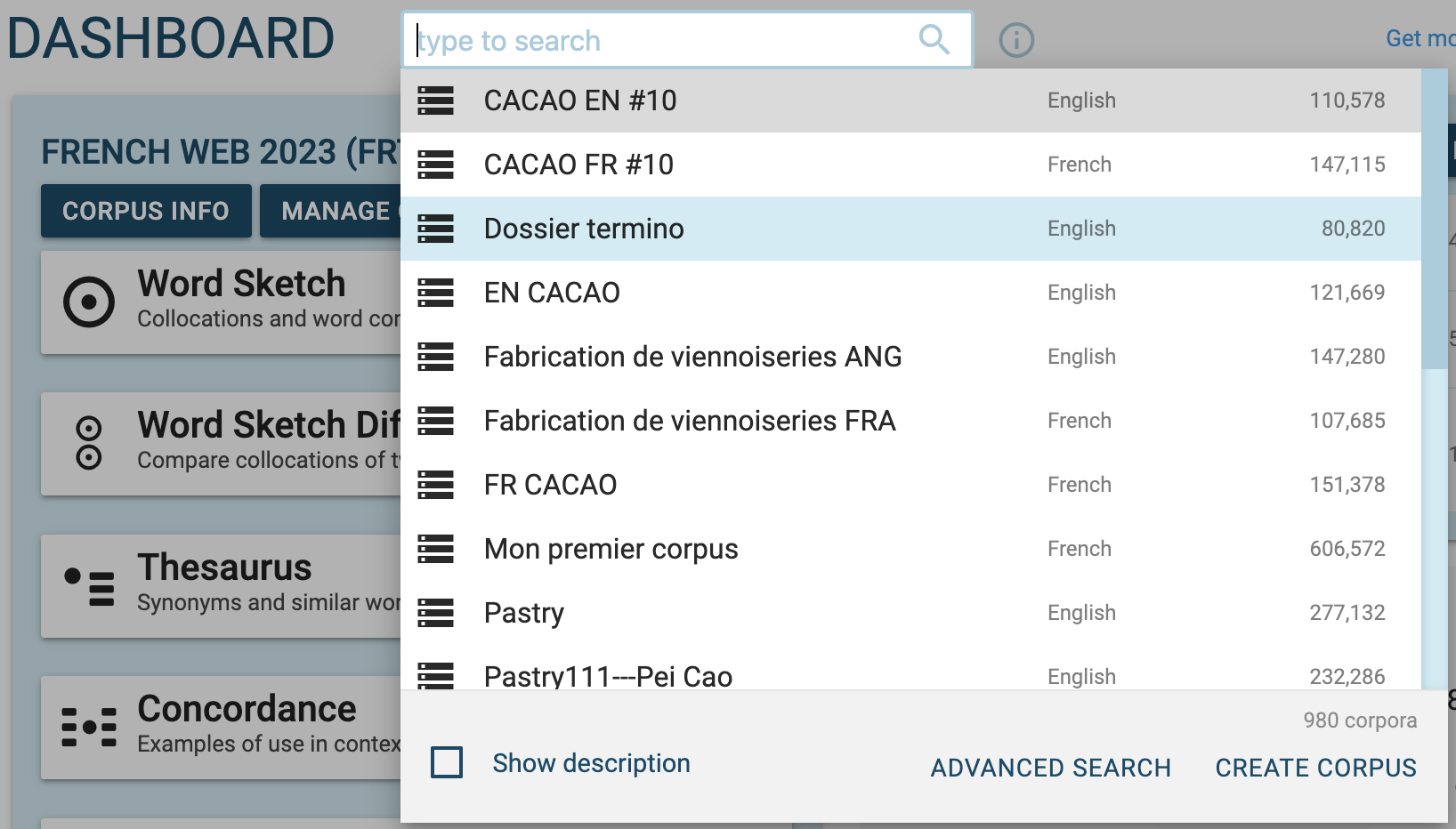Screen dimensions: 1456x829
Task: Click the corpus icon next to Pastry
Action: click(436, 613)
